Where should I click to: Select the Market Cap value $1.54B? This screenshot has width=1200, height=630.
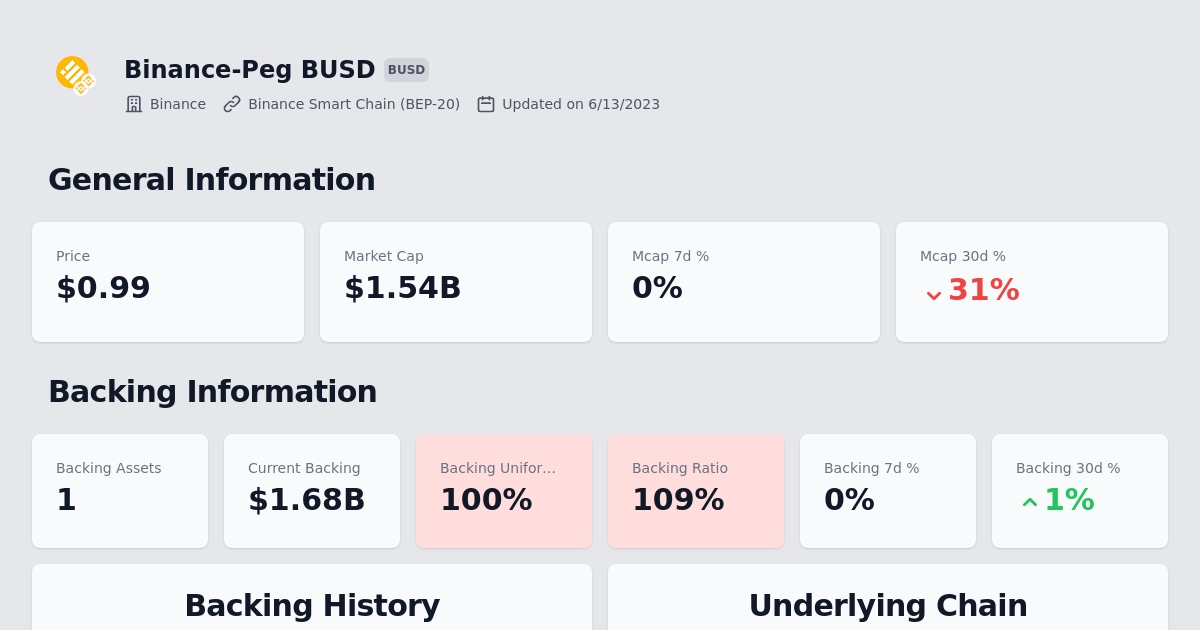coord(403,288)
